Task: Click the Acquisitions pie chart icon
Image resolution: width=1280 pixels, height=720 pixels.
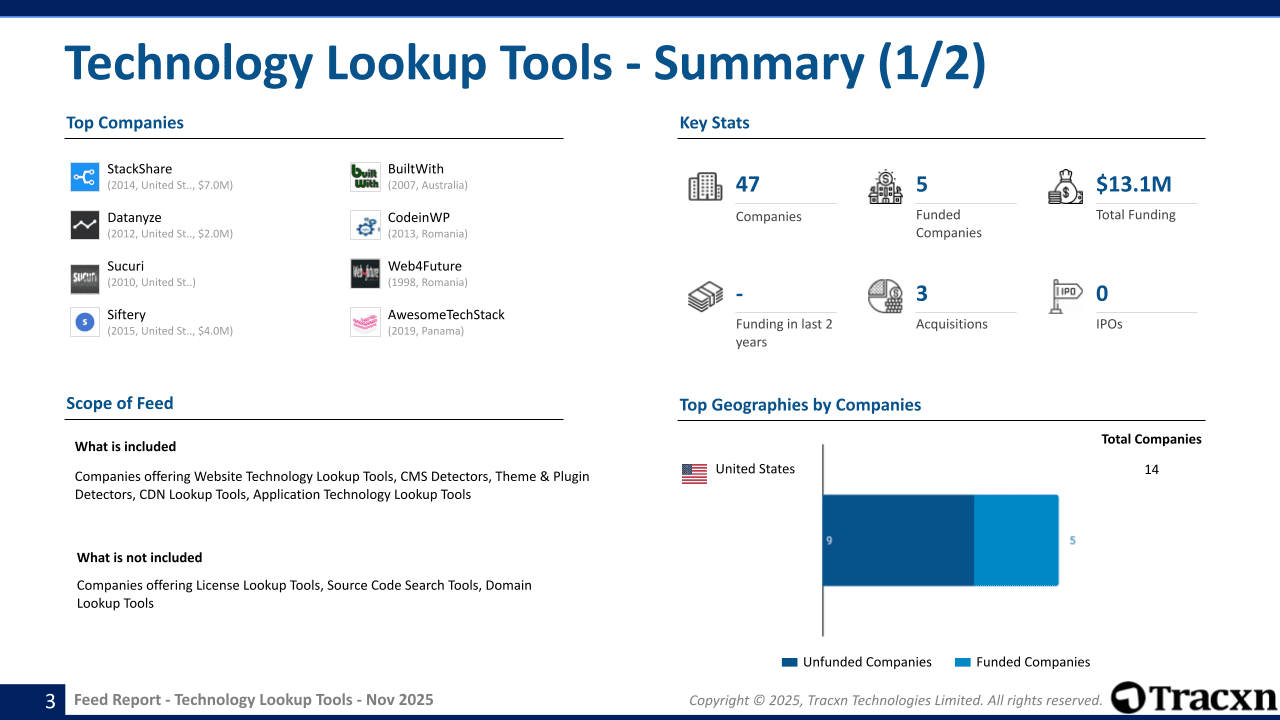Action: tap(885, 296)
